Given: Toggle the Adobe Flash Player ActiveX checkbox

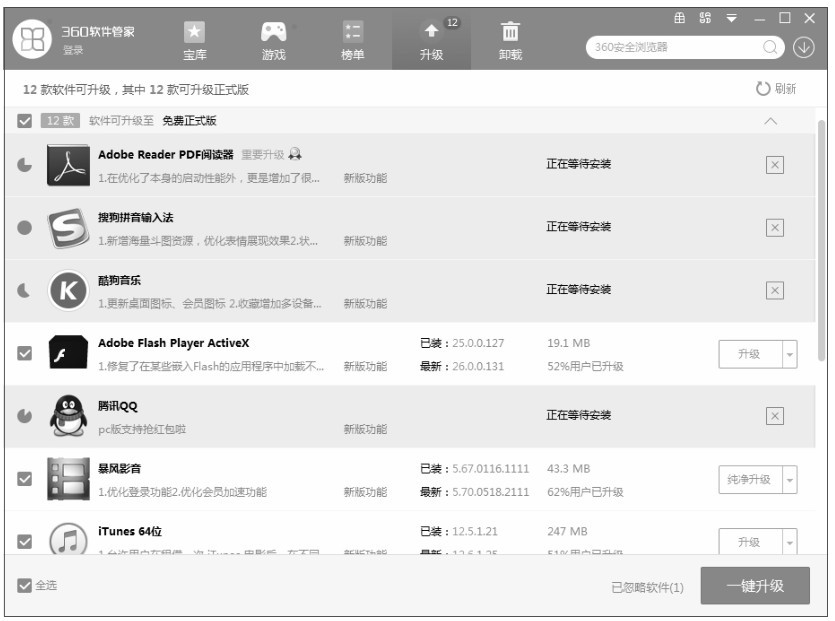Looking at the screenshot, I should (24, 353).
